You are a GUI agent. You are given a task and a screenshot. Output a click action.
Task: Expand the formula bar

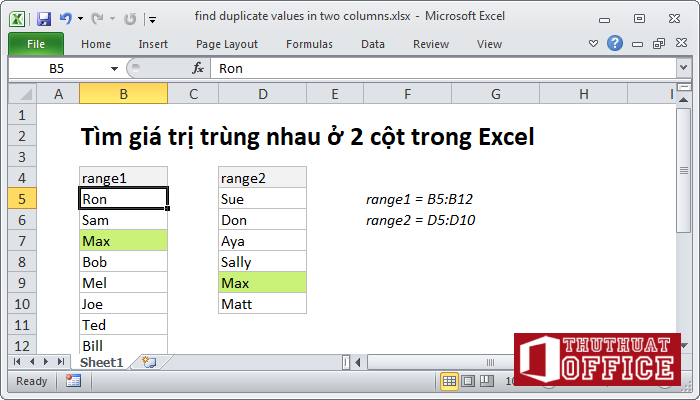pos(683,68)
